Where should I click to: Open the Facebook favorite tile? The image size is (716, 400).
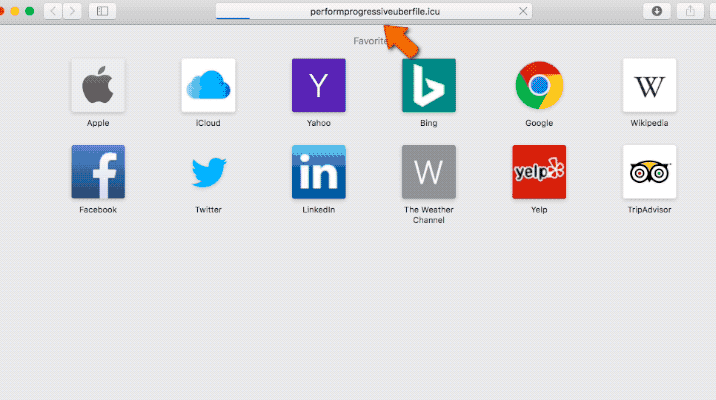coord(98,172)
